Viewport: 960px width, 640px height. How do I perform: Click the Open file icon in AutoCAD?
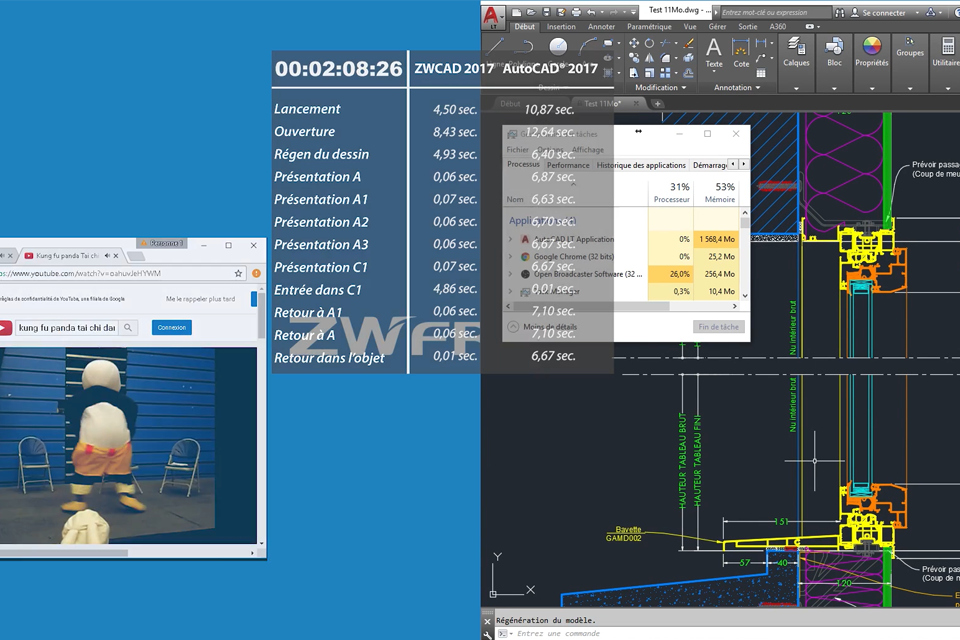531,12
